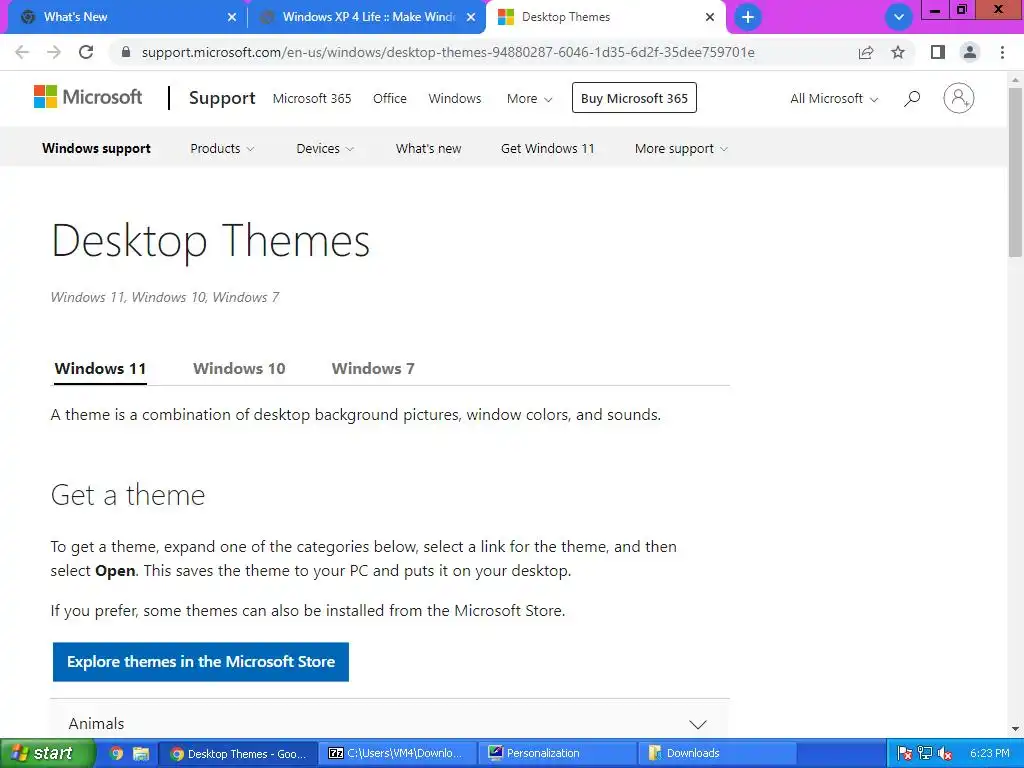Click the scrollbar down arrow

(x=1015, y=729)
